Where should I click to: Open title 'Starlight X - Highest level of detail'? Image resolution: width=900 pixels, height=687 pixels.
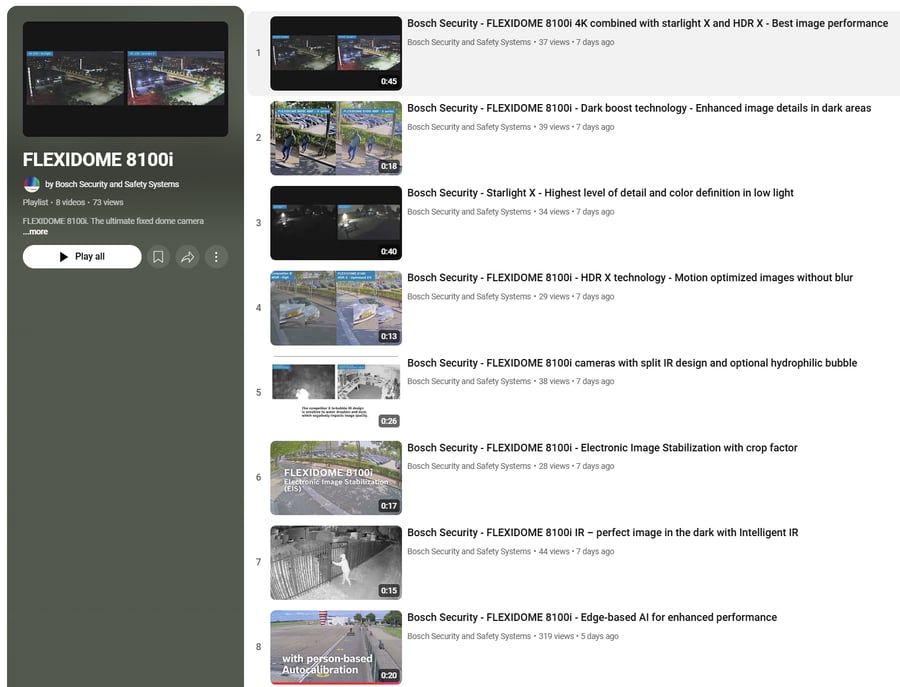[x=600, y=193]
